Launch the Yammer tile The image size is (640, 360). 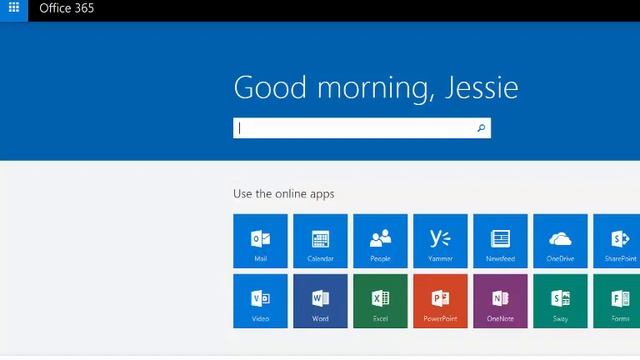[x=440, y=241]
